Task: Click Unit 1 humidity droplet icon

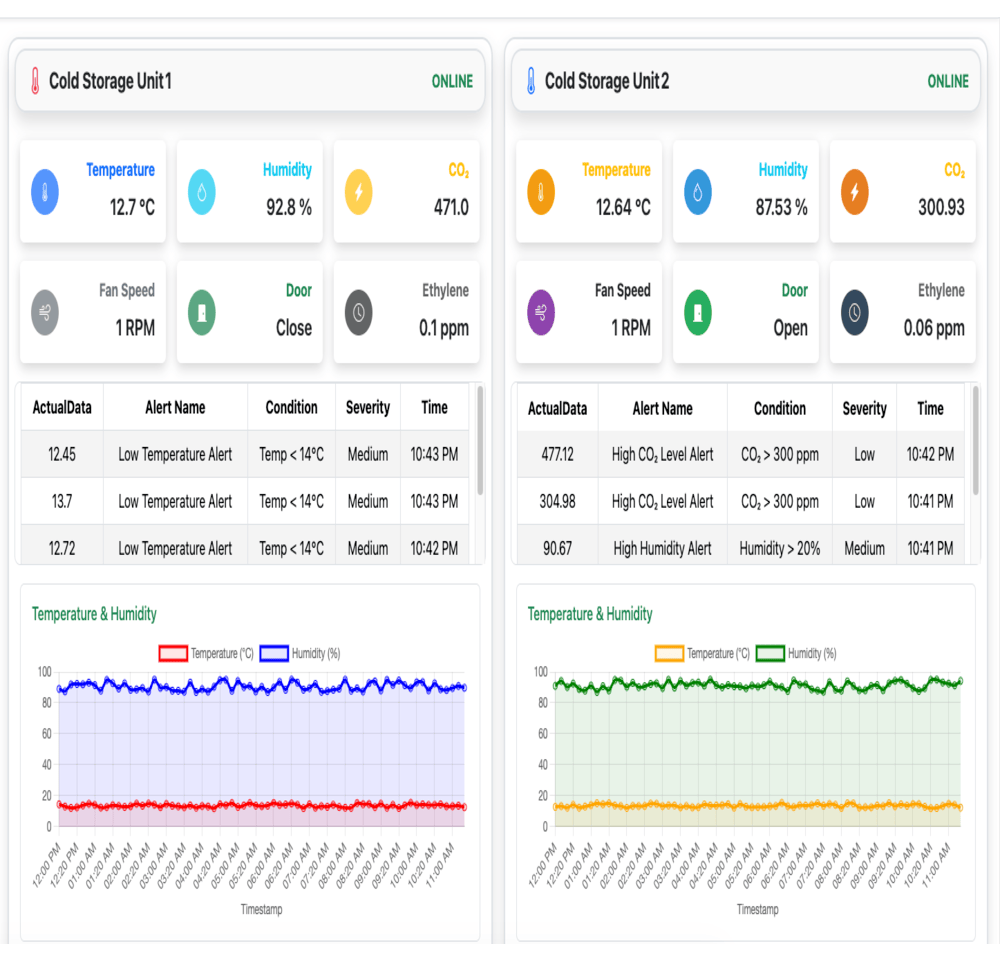Action: point(202,192)
